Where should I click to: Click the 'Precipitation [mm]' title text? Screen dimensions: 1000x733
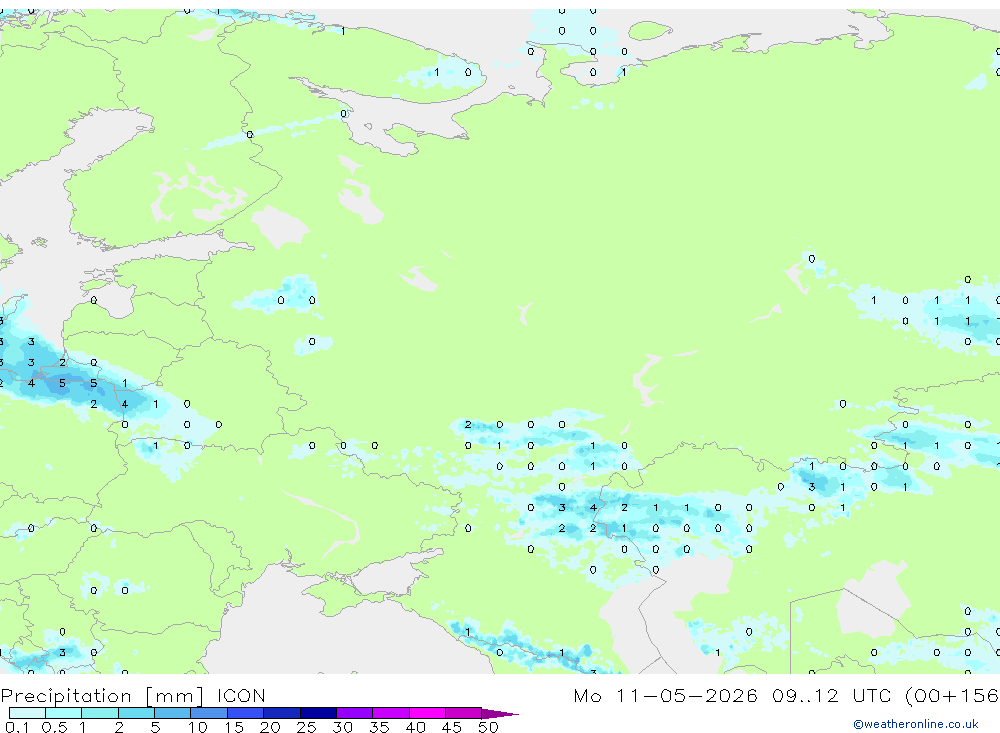coord(102,696)
